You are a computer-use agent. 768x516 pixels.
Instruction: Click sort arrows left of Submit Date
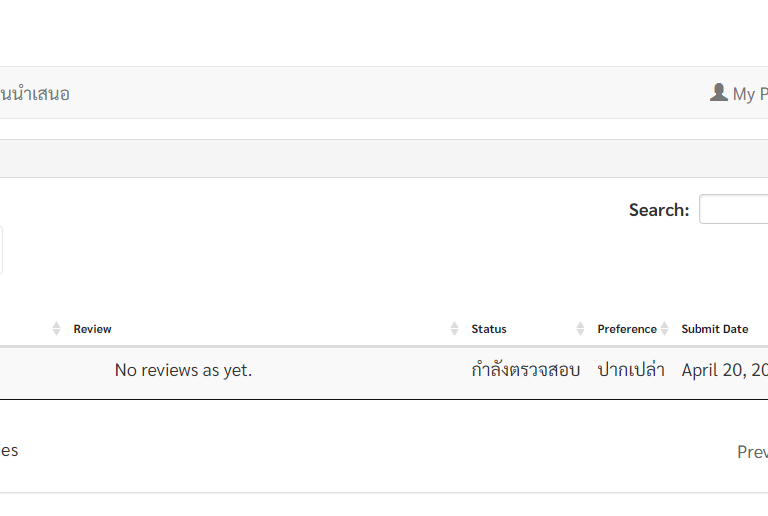point(665,329)
